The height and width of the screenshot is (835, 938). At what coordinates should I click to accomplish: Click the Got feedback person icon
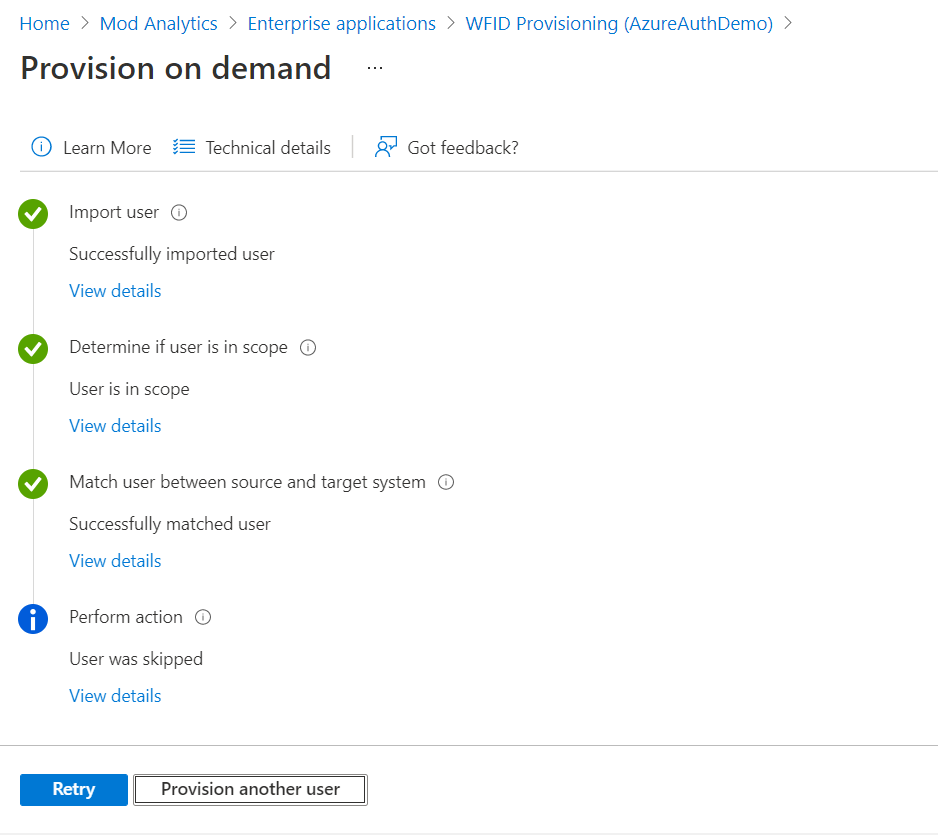click(x=386, y=147)
